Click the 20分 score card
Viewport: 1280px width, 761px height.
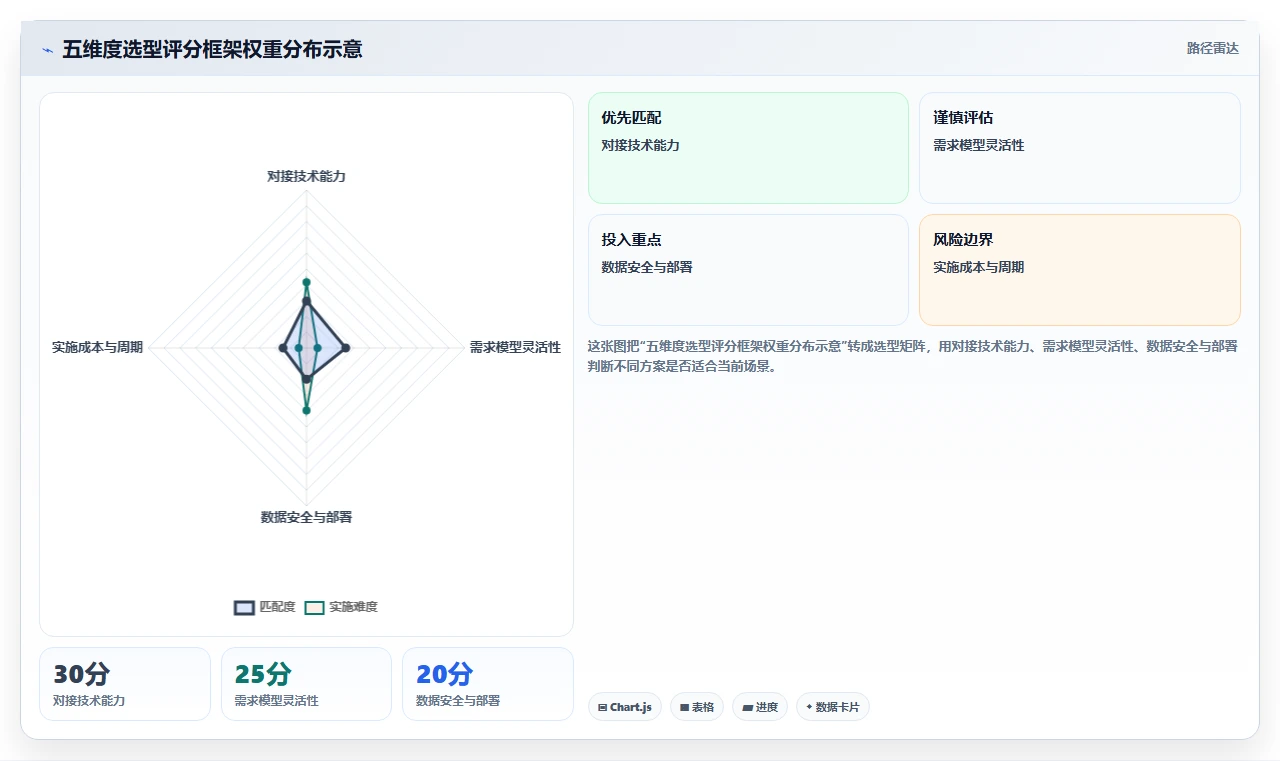(488, 684)
